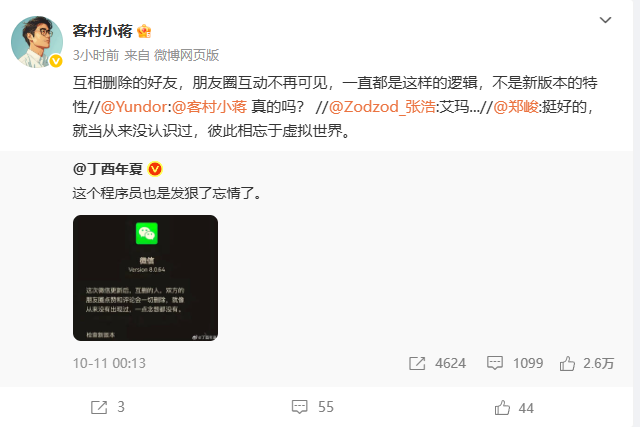Open the @郑峻 mention link

pyautogui.click(x=516, y=107)
